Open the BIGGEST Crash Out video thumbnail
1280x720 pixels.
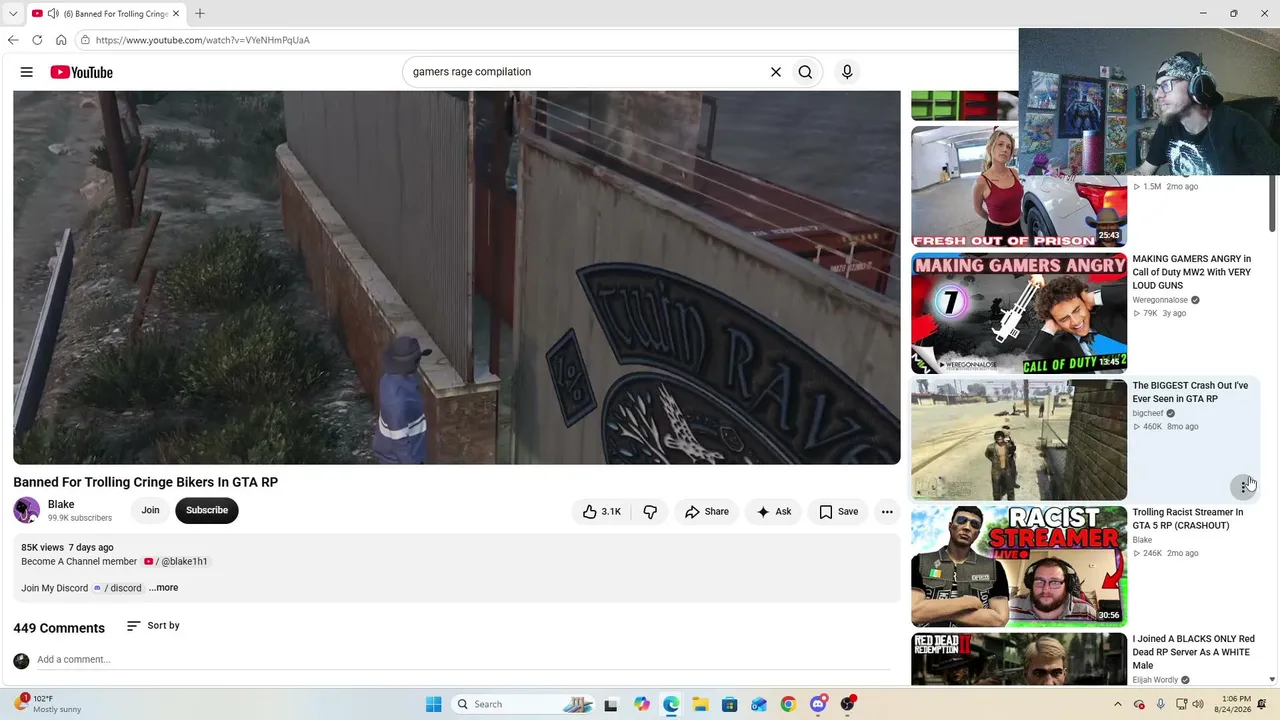click(x=1019, y=439)
